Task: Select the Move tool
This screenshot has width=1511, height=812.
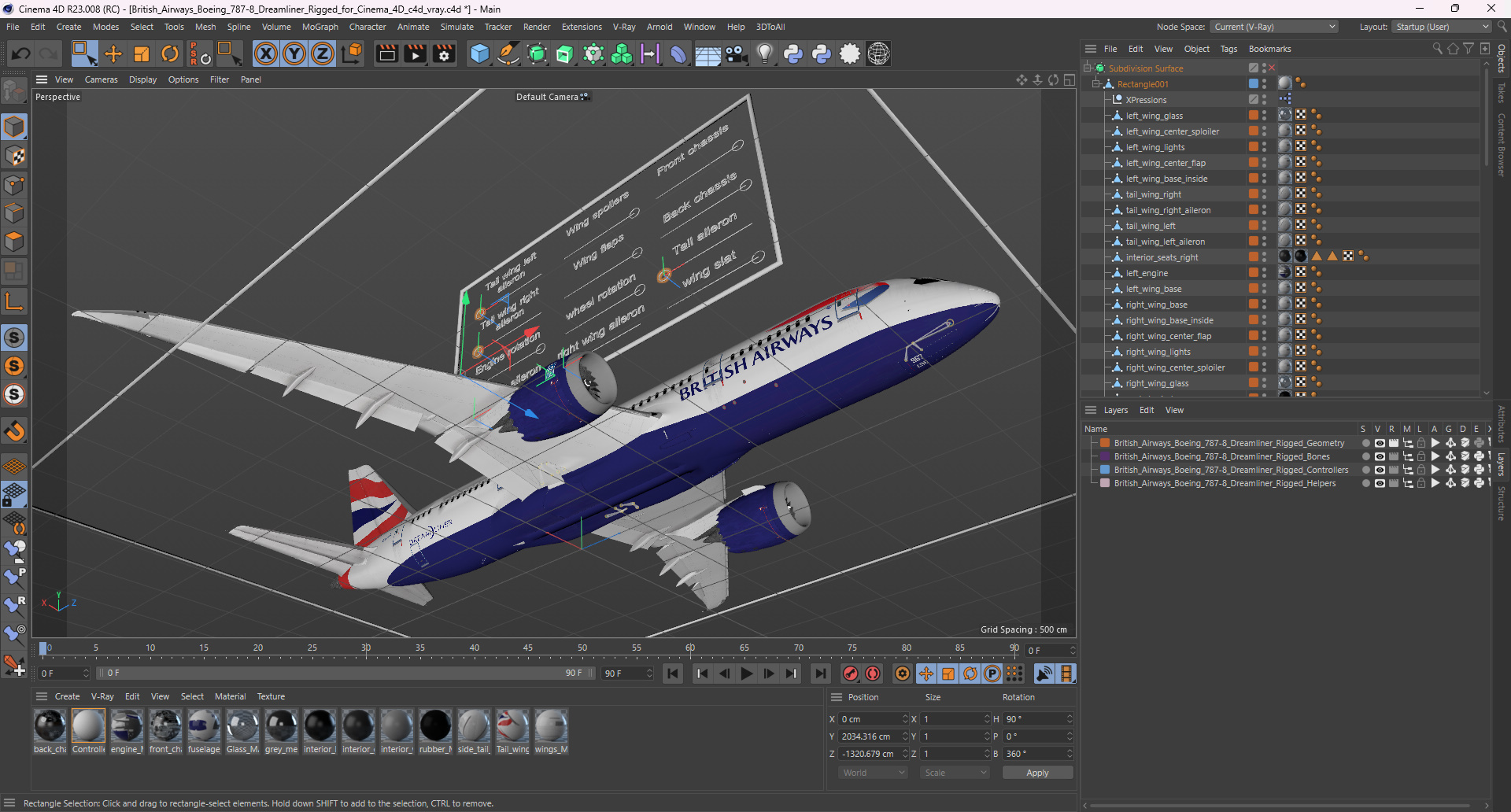Action: pyautogui.click(x=113, y=54)
